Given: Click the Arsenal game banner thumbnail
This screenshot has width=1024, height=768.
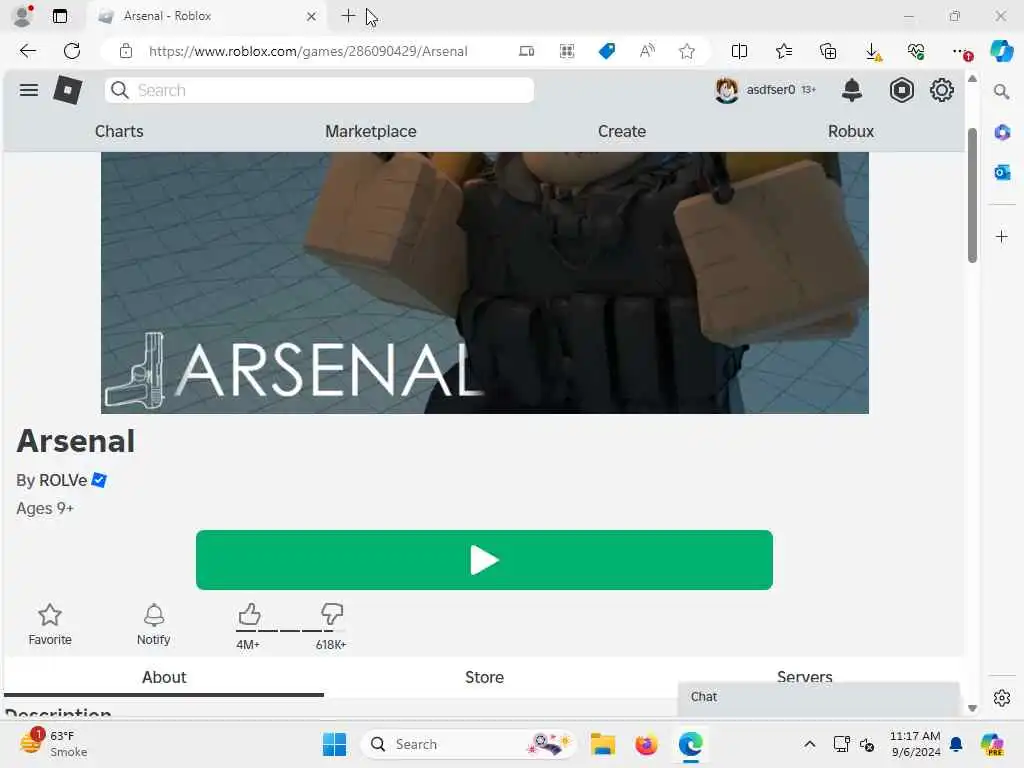Looking at the screenshot, I should (x=485, y=283).
